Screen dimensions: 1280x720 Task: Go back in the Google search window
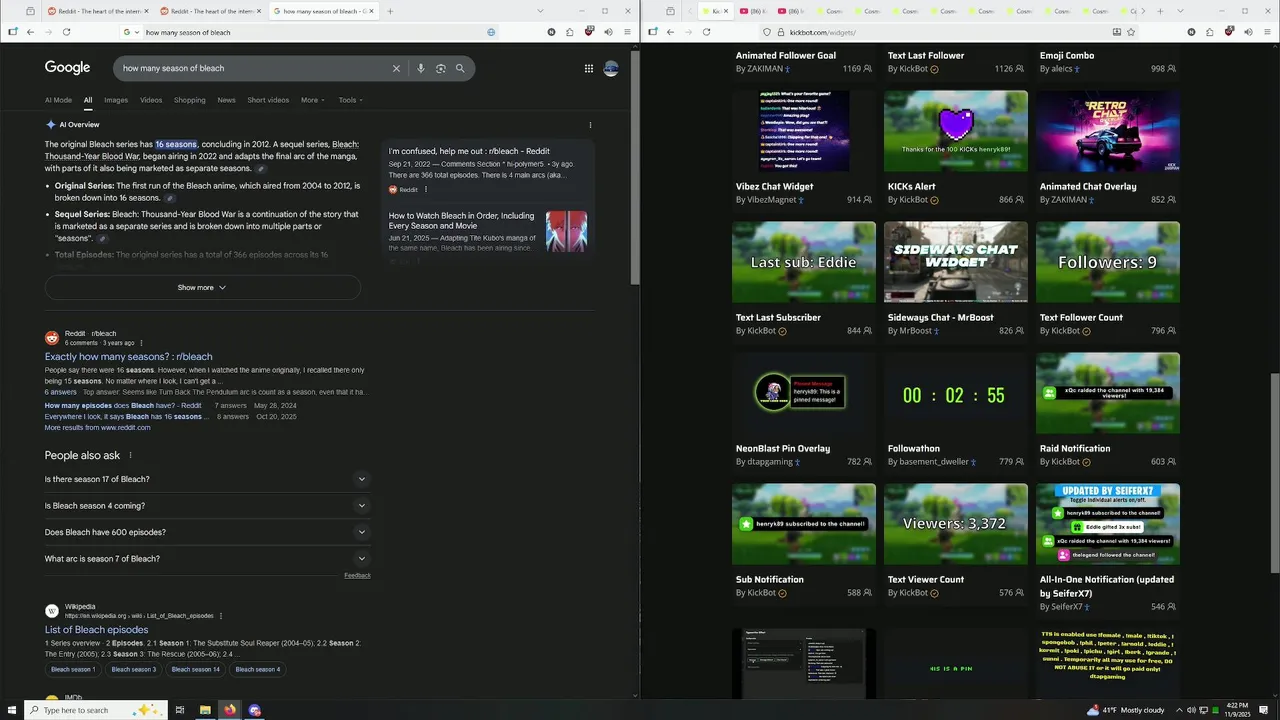(30, 32)
